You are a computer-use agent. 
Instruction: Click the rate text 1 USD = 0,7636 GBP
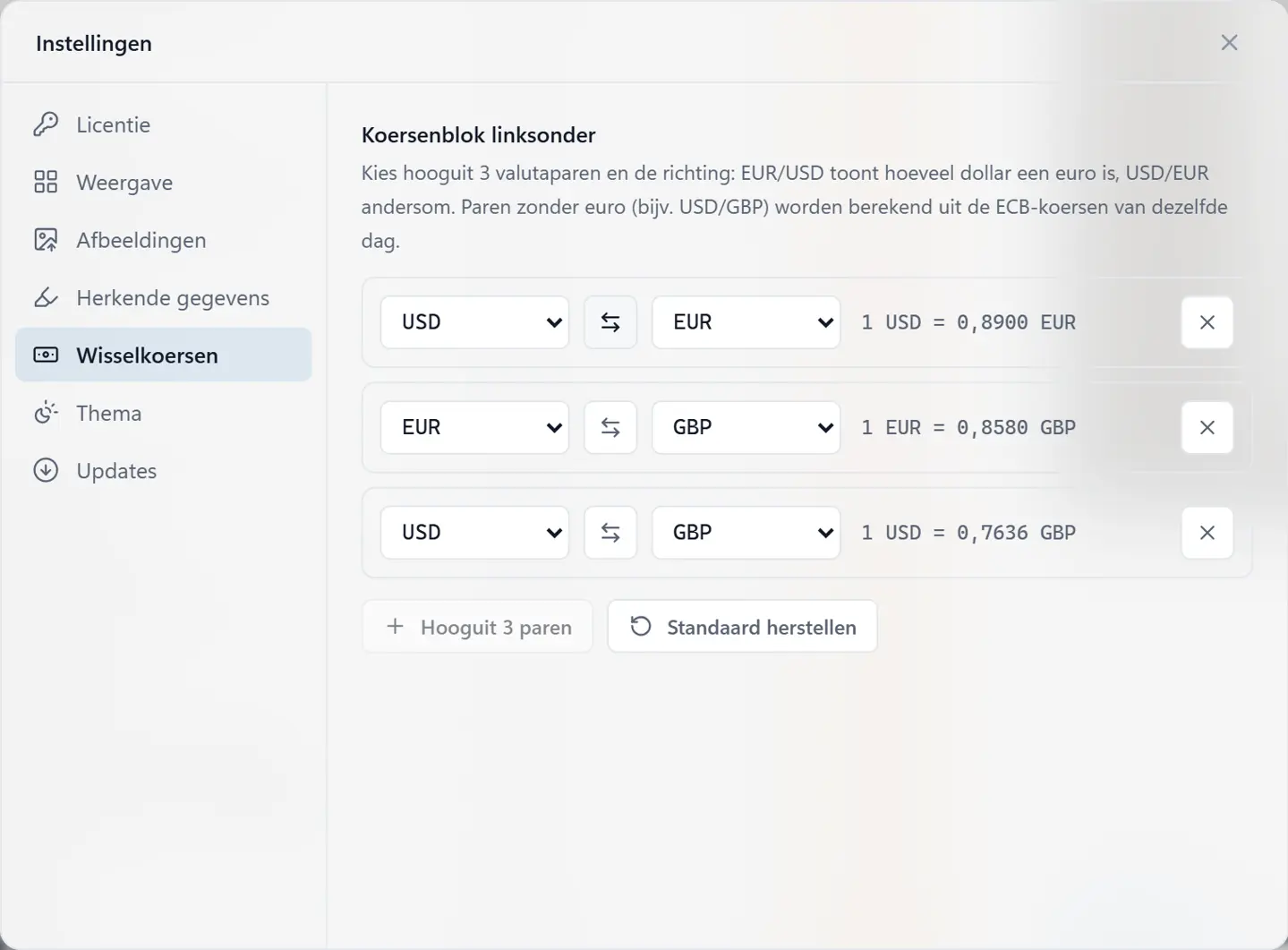point(968,533)
